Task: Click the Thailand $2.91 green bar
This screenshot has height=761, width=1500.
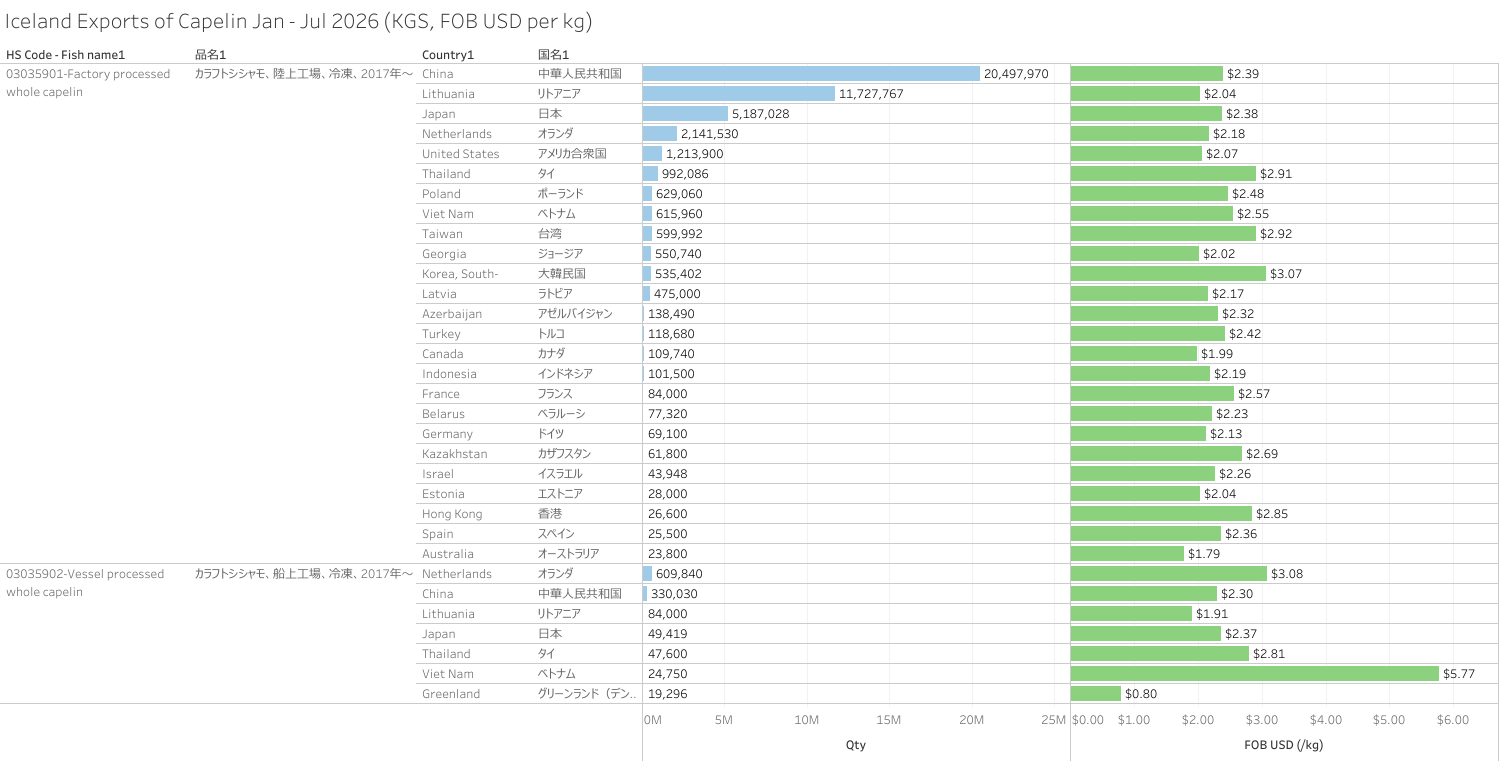Action: [x=1163, y=173]
